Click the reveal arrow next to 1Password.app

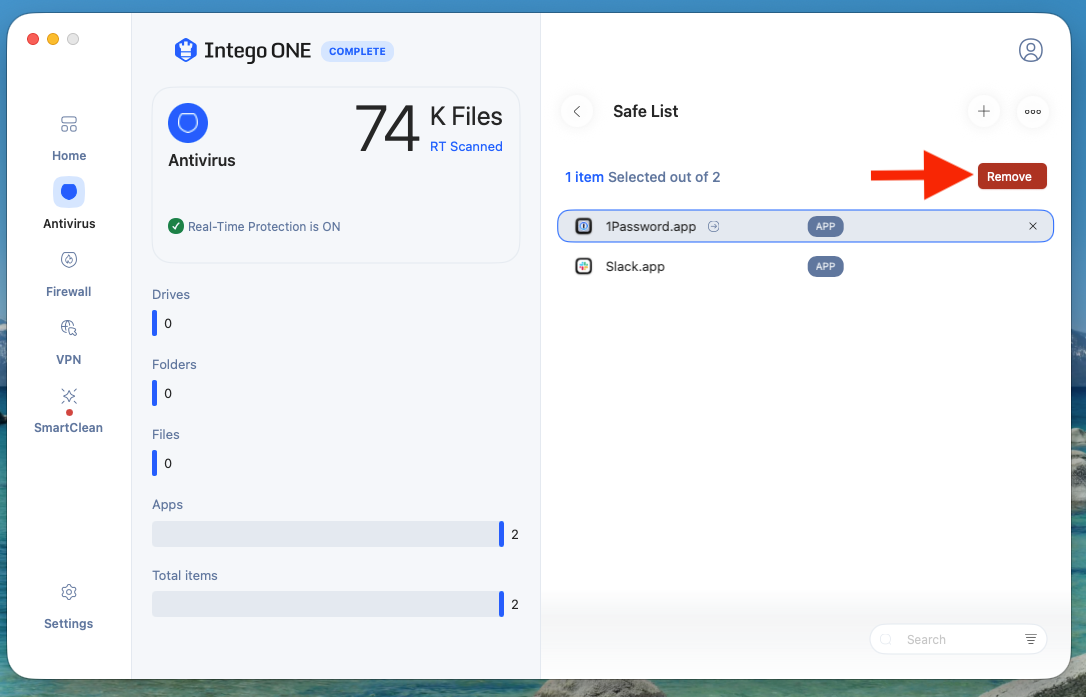[x=713, y=227]
